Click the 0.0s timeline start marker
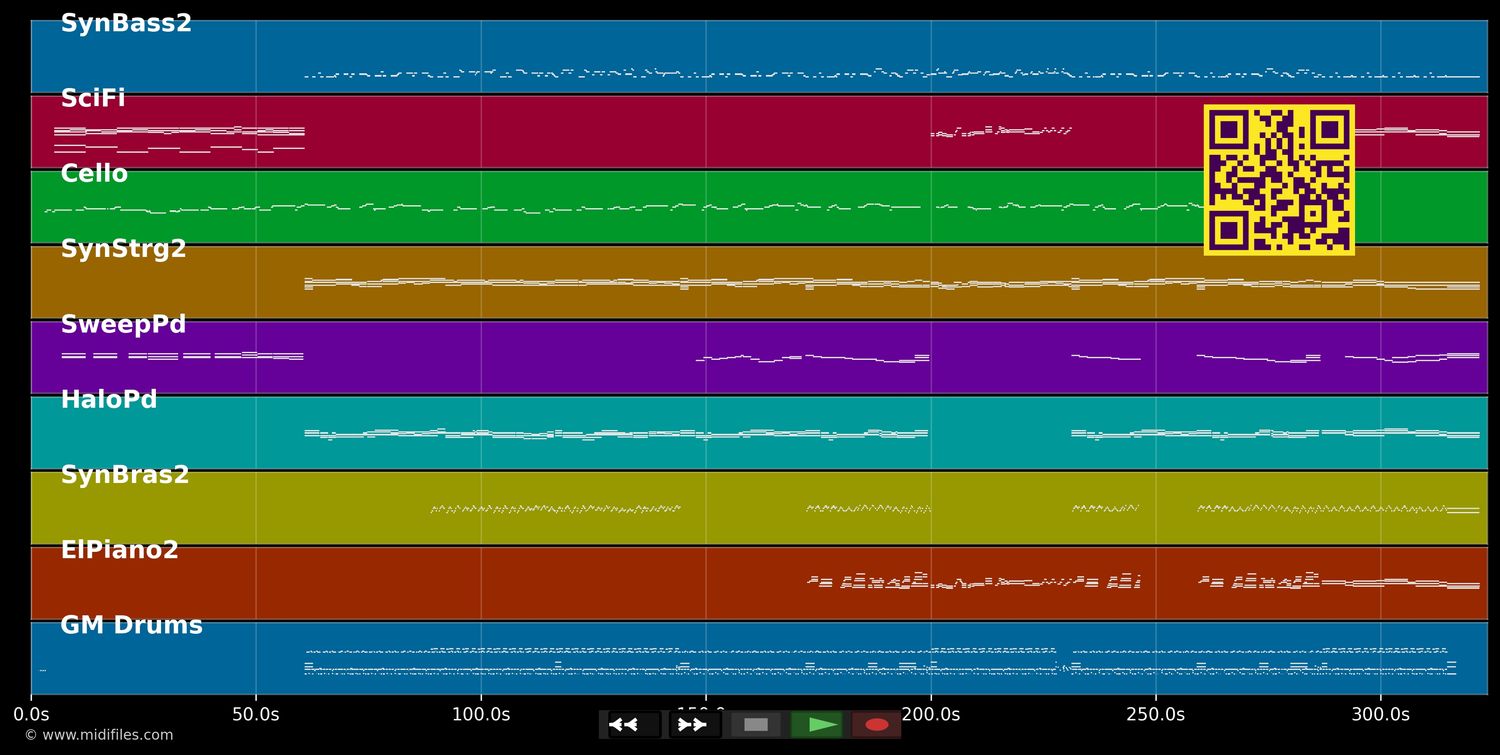This screenshot has height=755, width=1500. tap(31, 715)
